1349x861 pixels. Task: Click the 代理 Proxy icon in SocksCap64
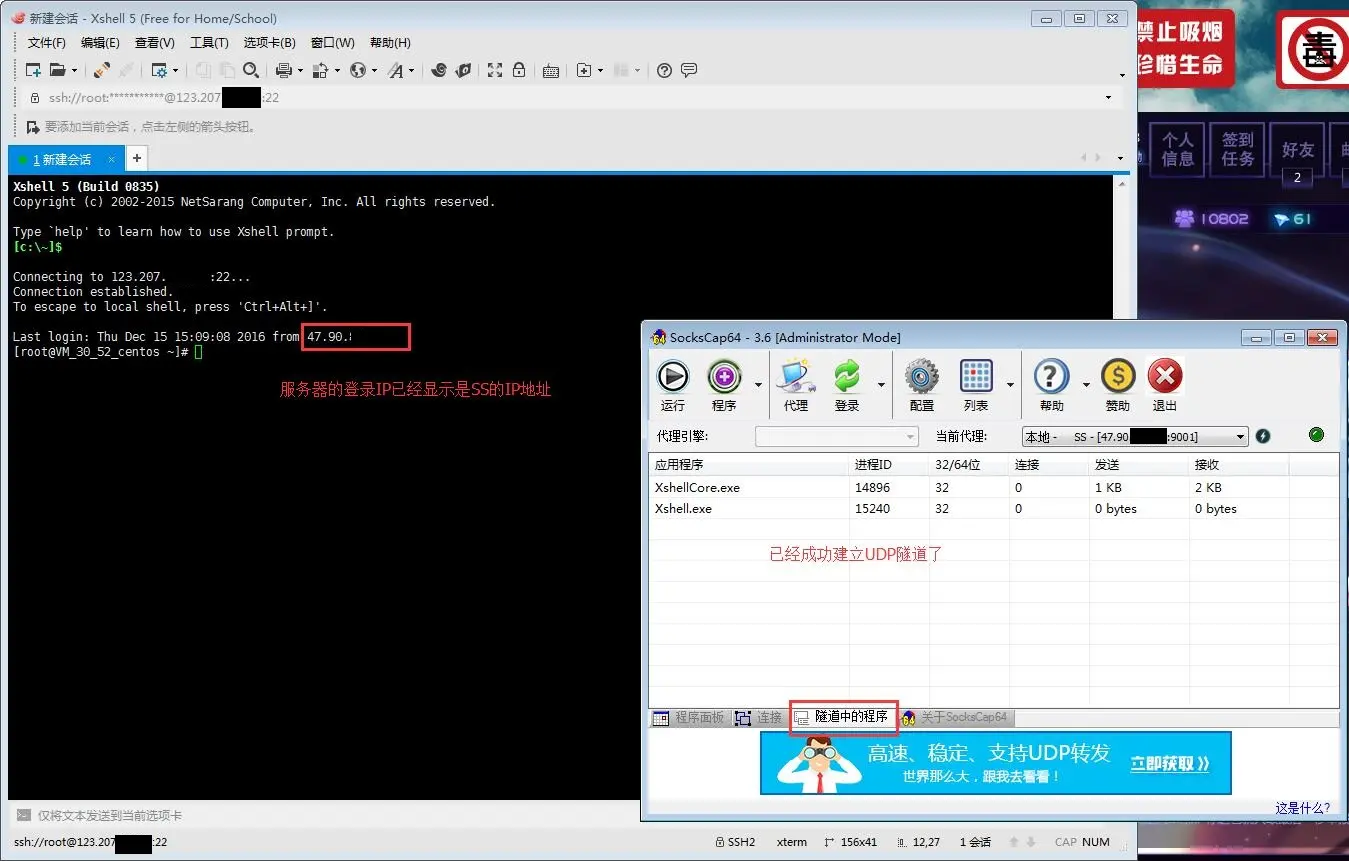tap(796, 377)
